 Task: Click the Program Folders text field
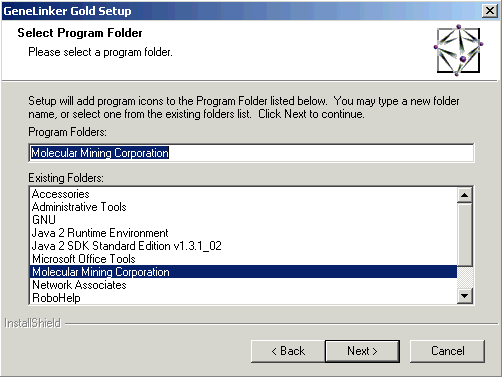(x=251, y=153)
